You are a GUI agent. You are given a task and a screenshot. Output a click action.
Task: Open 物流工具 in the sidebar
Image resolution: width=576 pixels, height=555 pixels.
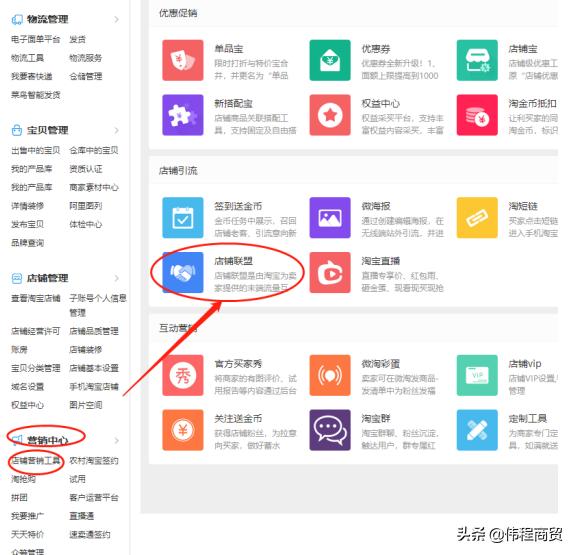click(x=28, y=58)
